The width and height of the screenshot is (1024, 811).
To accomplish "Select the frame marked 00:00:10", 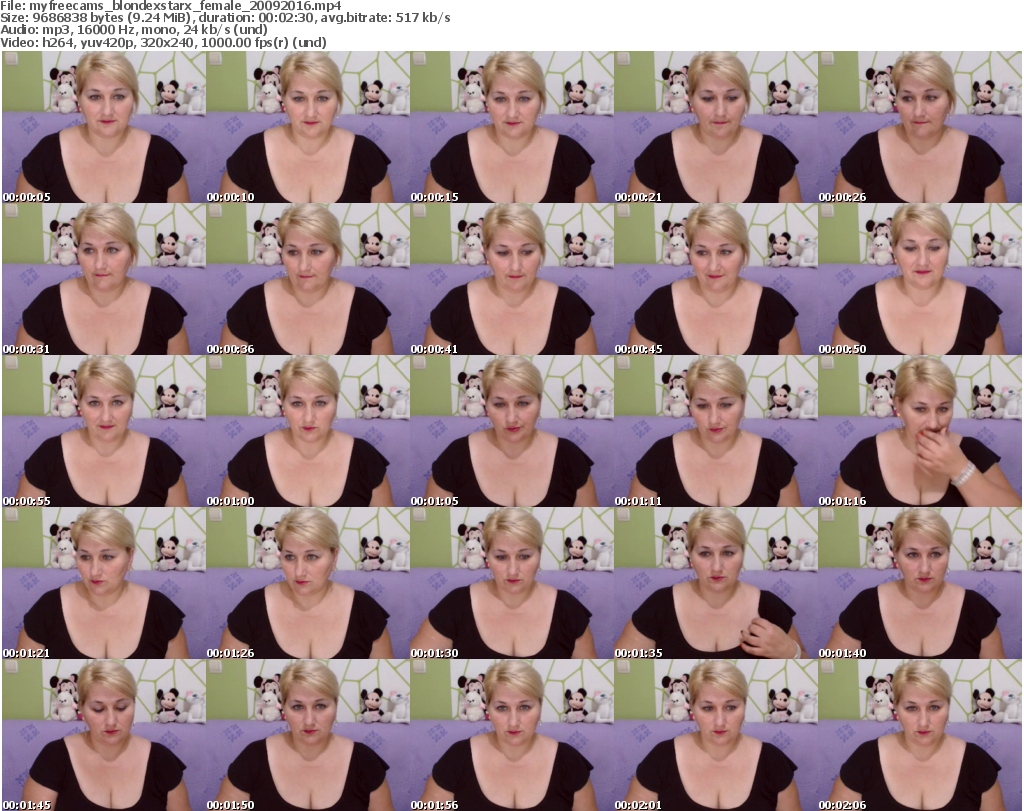I will (307, 127).
